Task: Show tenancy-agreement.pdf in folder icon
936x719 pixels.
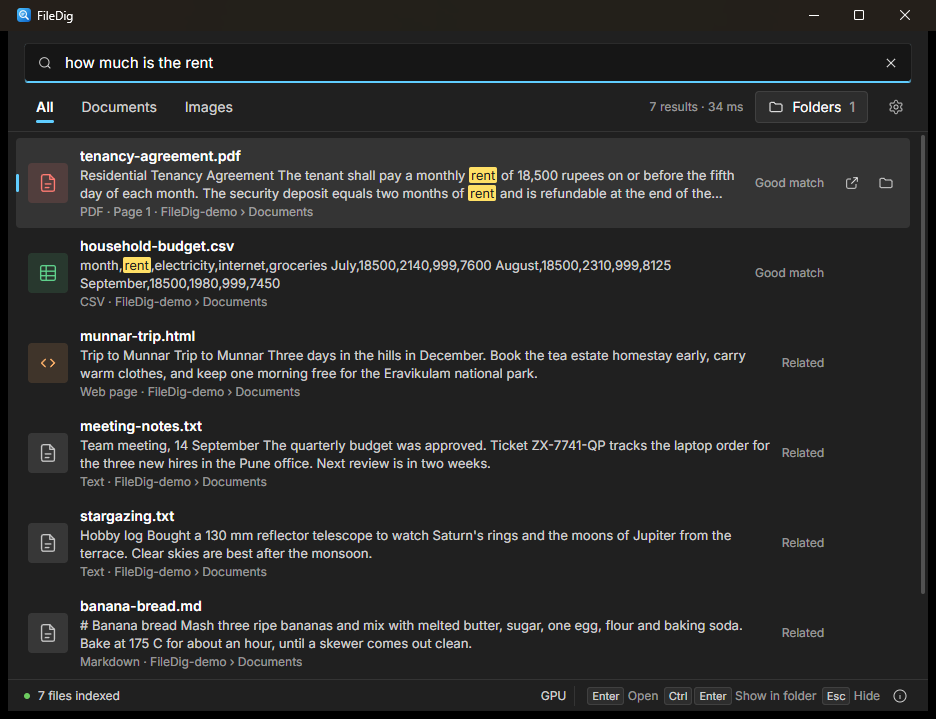Action: click(886, 183)
